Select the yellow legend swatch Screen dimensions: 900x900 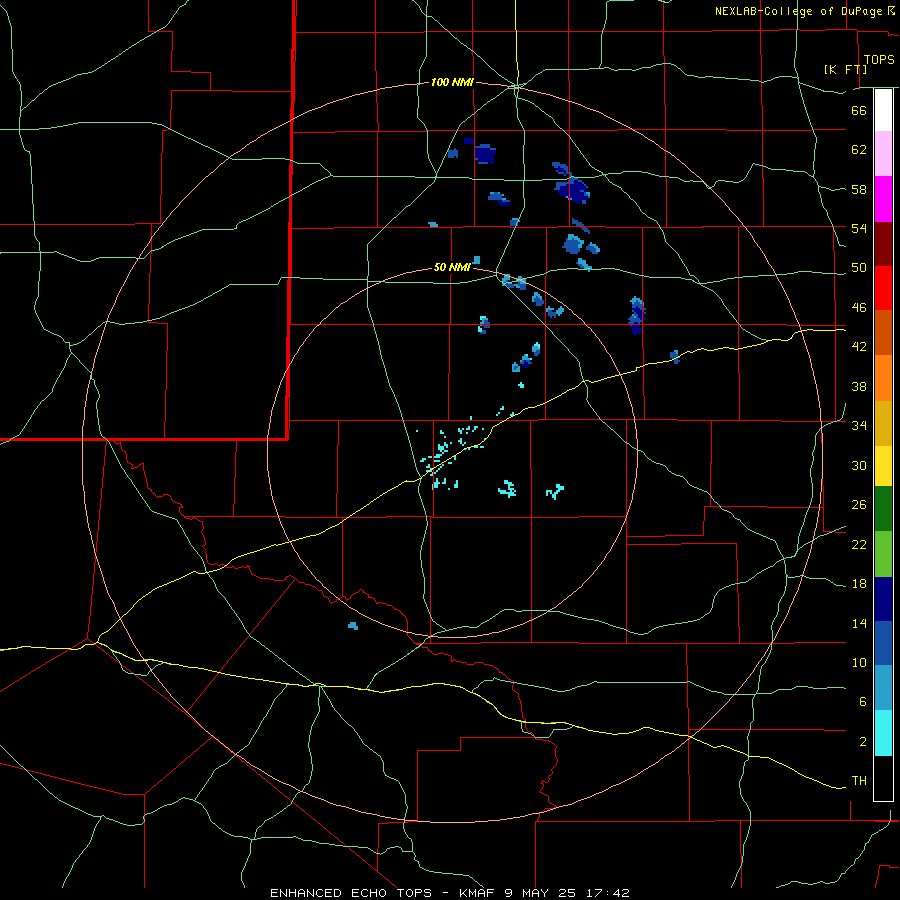click(883, 466)
